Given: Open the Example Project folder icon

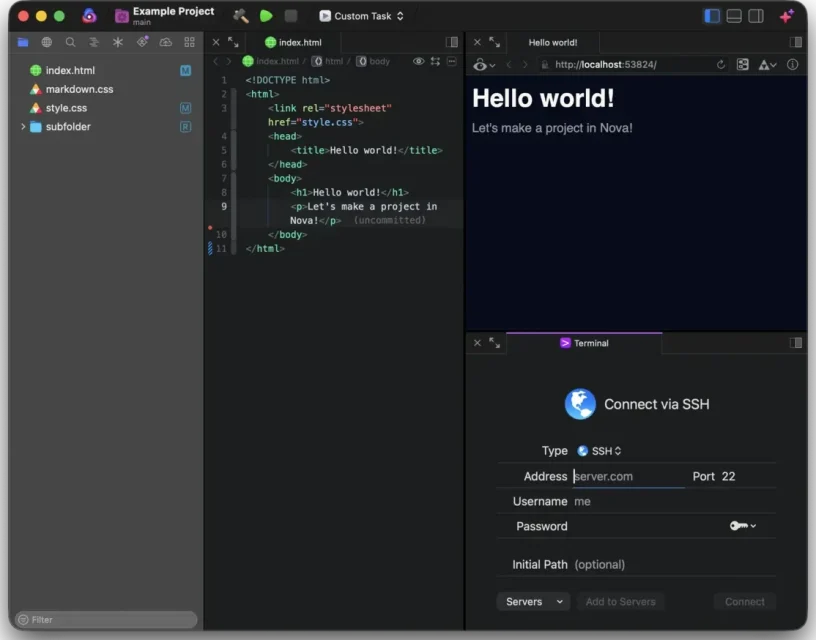Looking at the screenshot, I should 122,16.
